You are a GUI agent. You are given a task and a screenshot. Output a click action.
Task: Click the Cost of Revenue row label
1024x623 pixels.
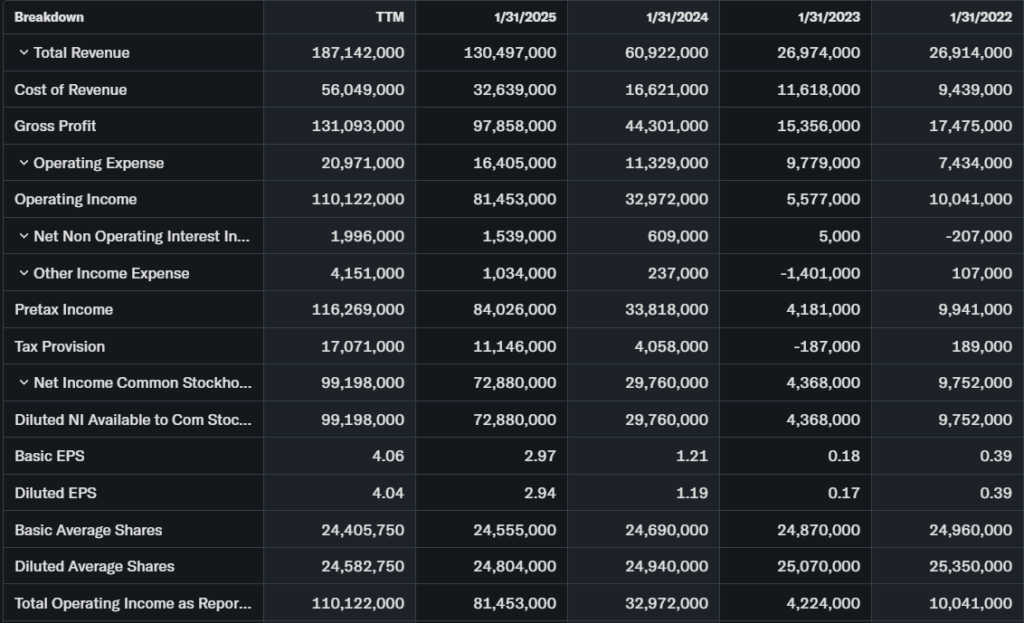tap(71, 90)
